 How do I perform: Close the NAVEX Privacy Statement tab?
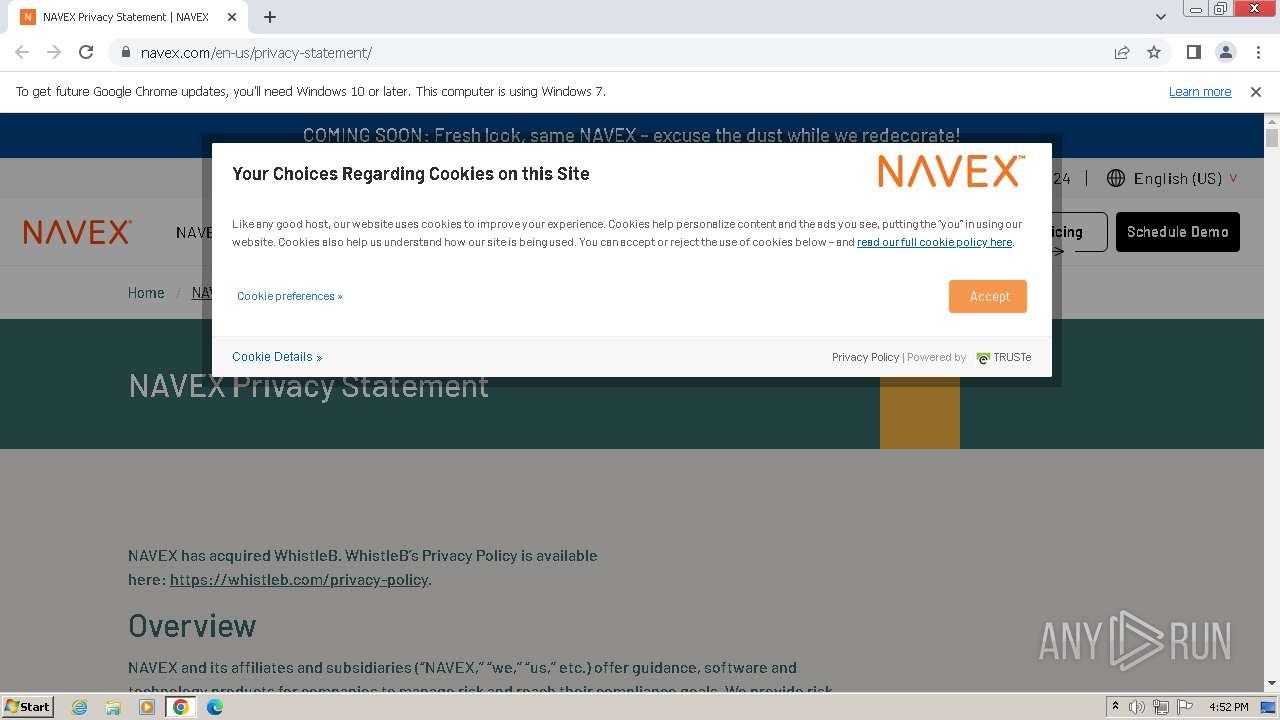tap(232, 17)
